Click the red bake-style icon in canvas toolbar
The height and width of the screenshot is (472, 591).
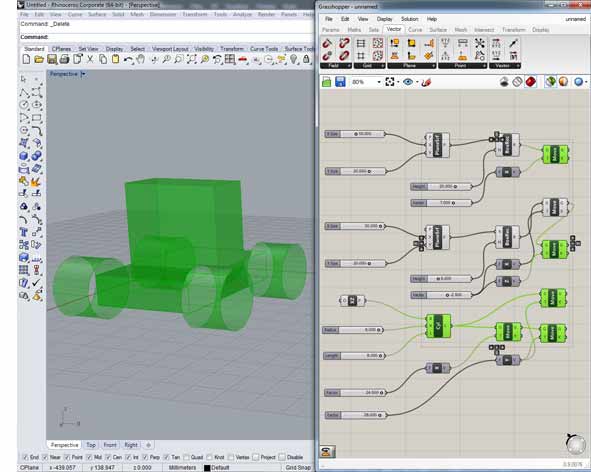pos(530,81)
